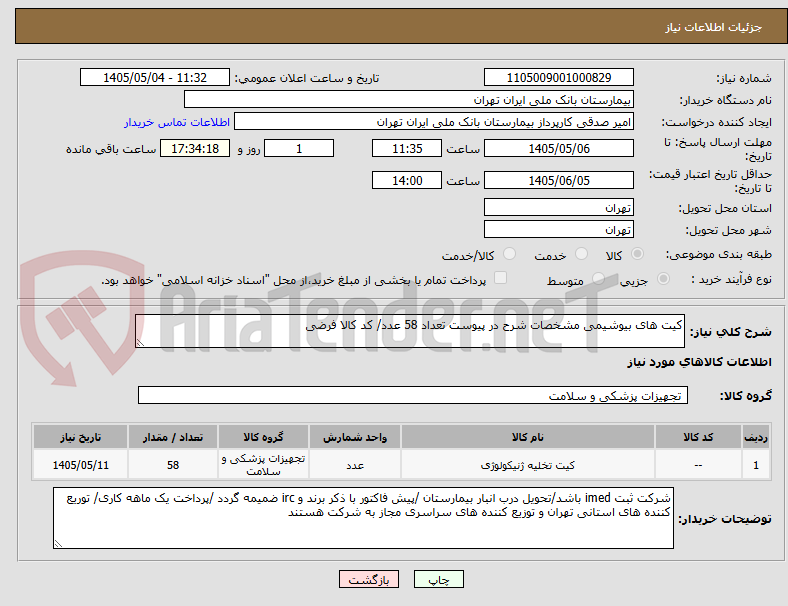Click the goods group field تجهیزات پزشکی و سلامت

413,395
